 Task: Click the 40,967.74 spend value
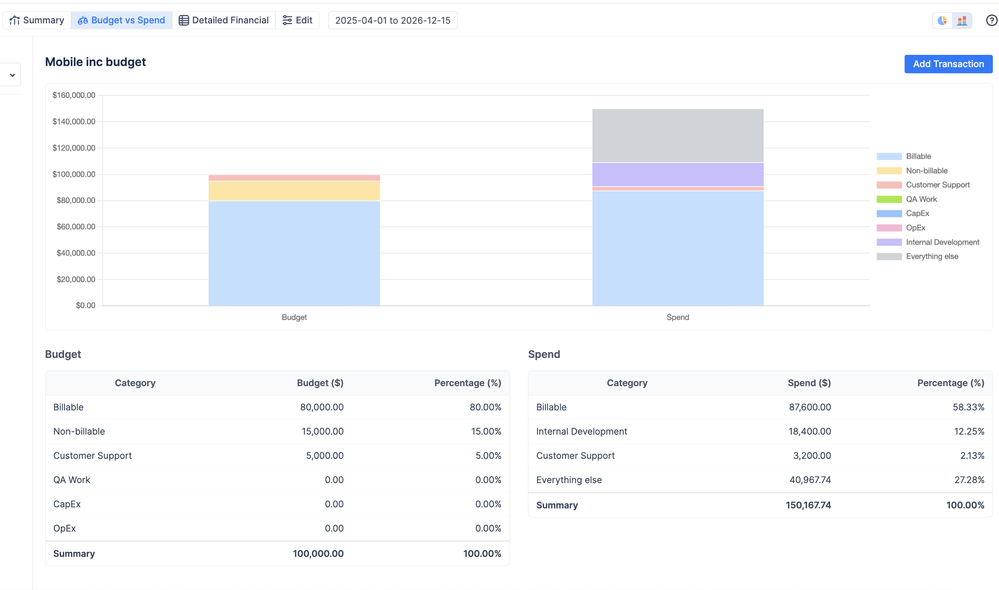810,480
